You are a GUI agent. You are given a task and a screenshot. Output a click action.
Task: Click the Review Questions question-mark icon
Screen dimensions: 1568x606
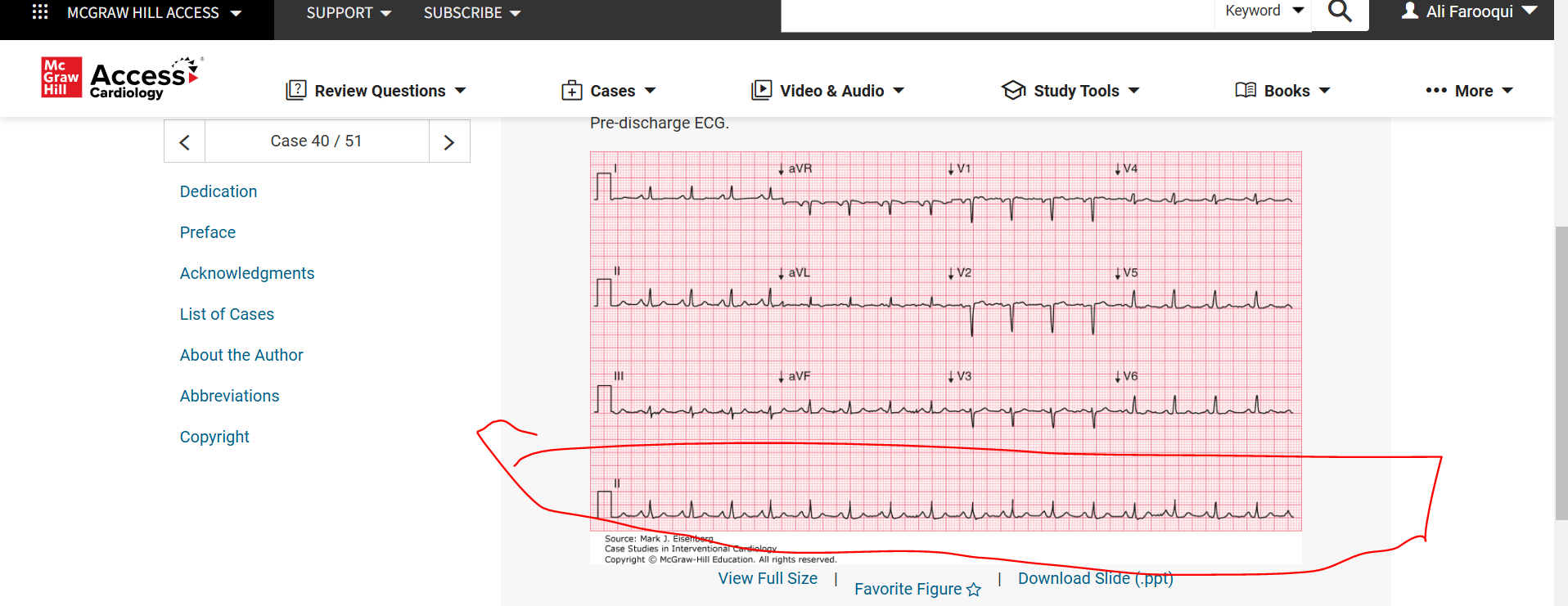point(295,90)
